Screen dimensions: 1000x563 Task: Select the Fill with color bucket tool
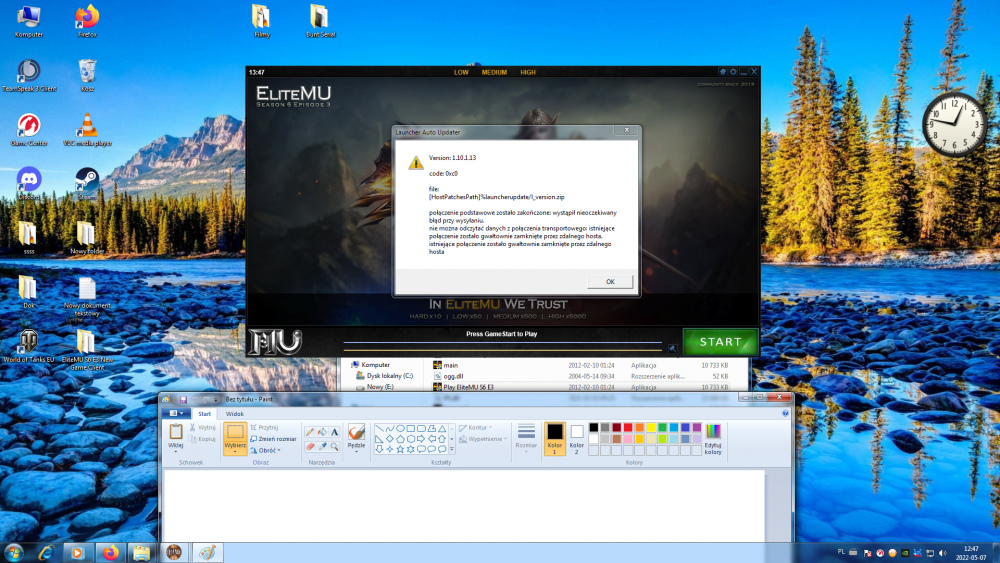click(322, 432)
